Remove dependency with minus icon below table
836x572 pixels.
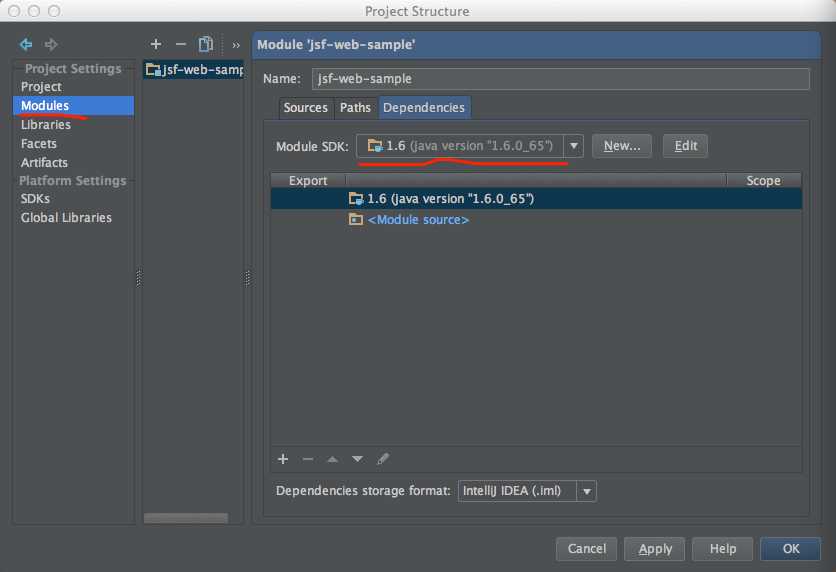point(308,459)
